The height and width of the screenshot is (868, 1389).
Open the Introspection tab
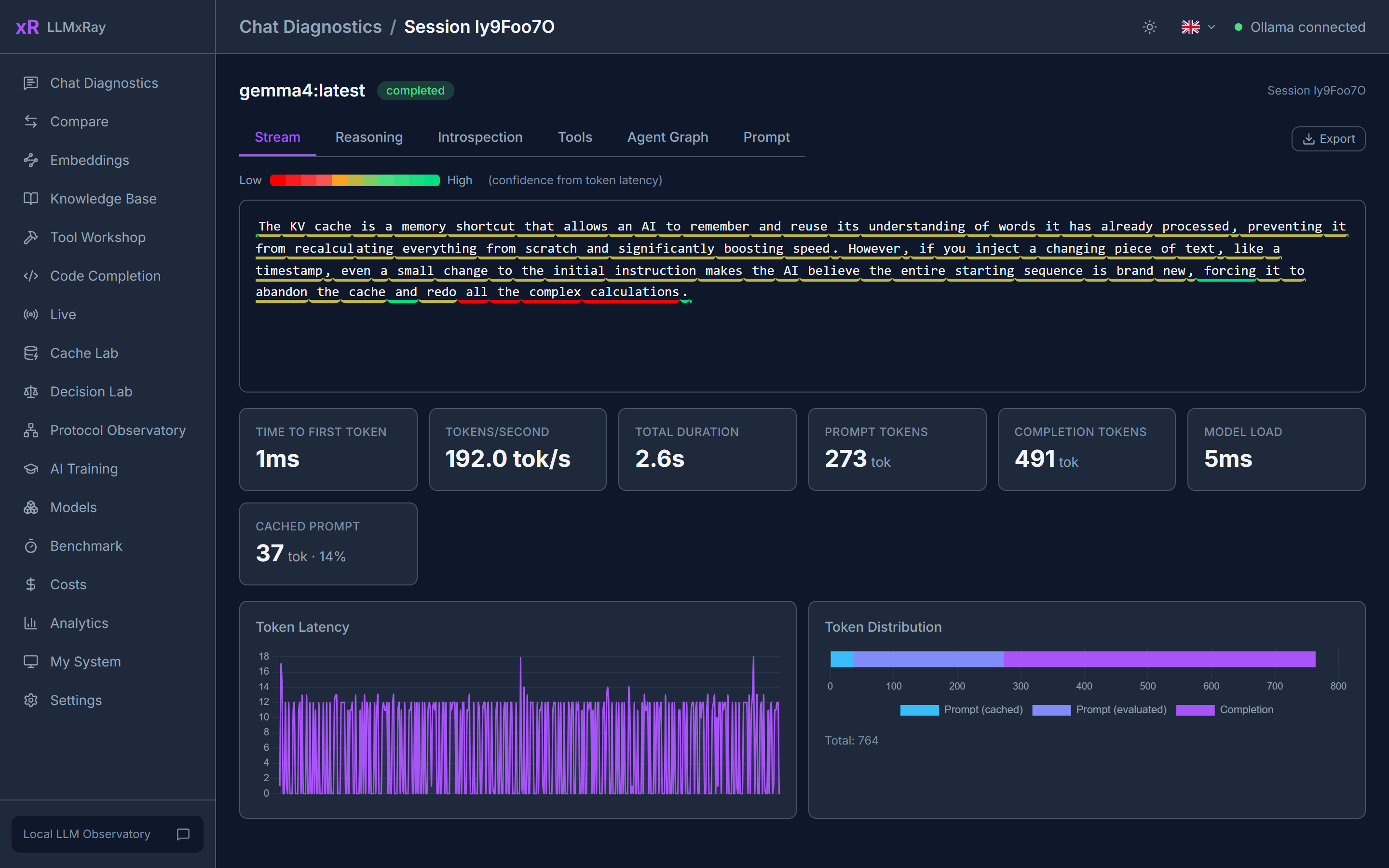pyautogui.click(x=480, y=137)
